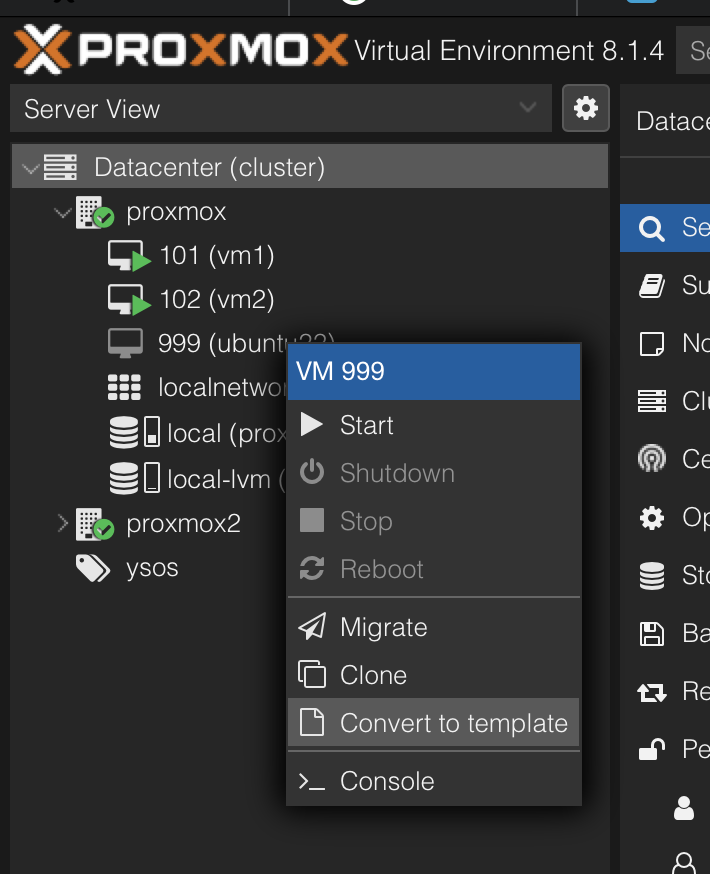Open Console from the context menu
Viewport: 710px width, 874px height.
point(434,781)
